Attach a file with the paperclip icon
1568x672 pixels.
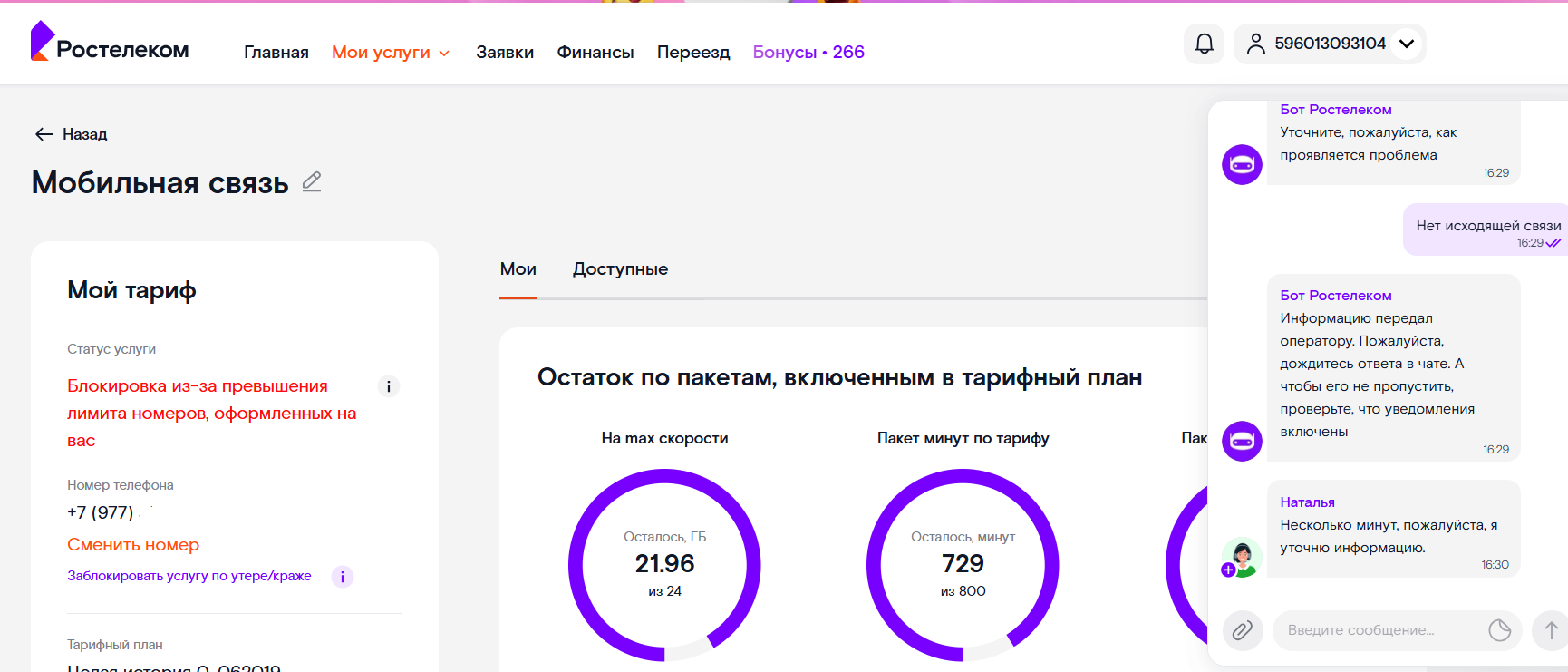[1243, 630]
